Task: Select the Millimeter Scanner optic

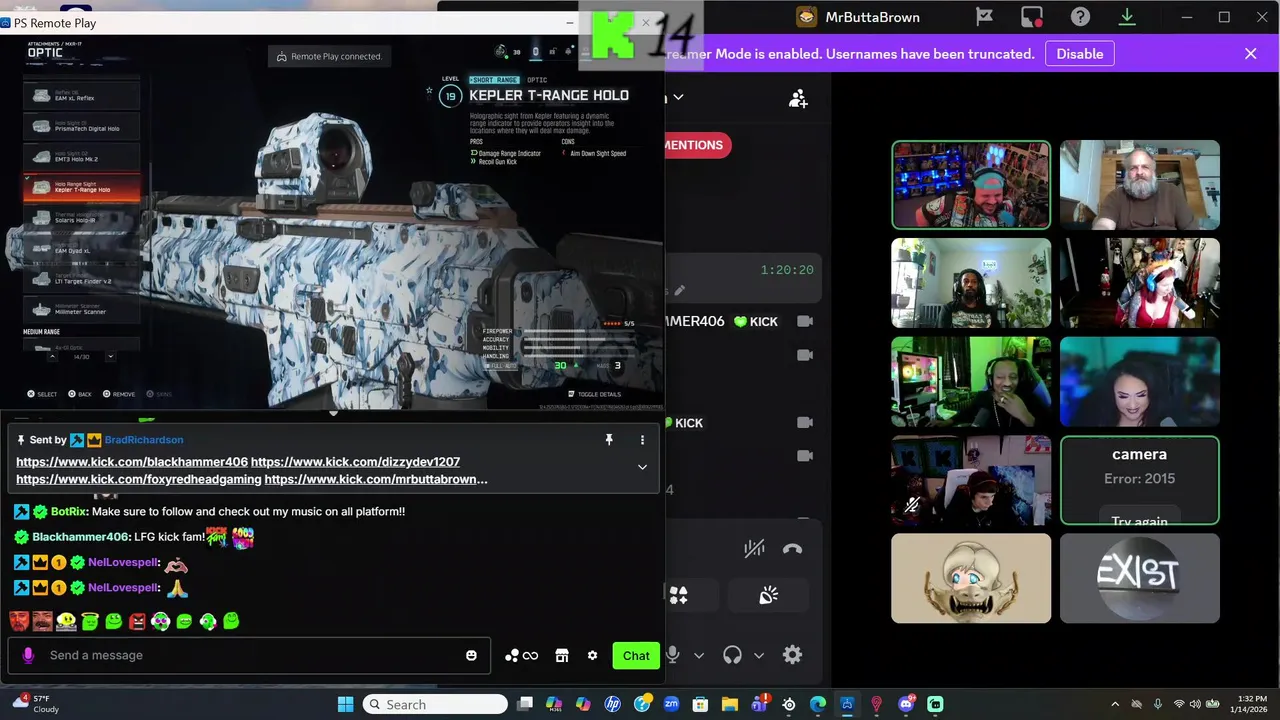Action: [82, 309]
